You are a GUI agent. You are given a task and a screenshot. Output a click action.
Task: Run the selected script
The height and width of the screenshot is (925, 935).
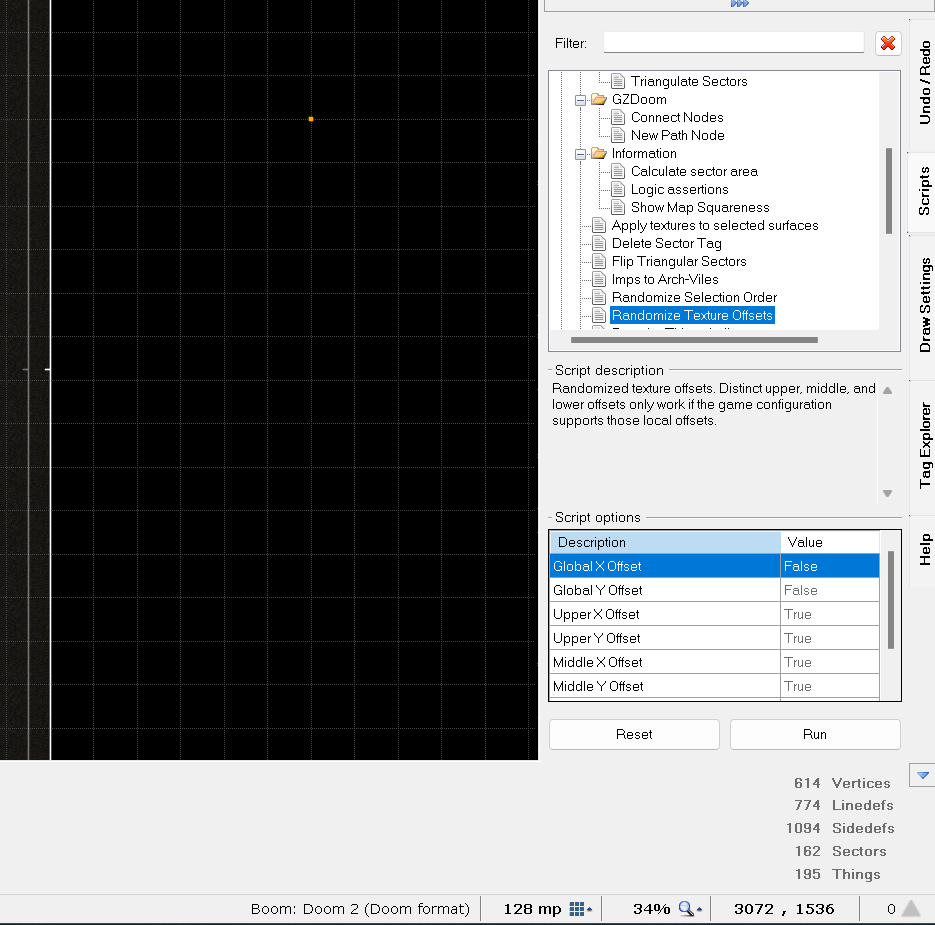click(x=815, y=734)
